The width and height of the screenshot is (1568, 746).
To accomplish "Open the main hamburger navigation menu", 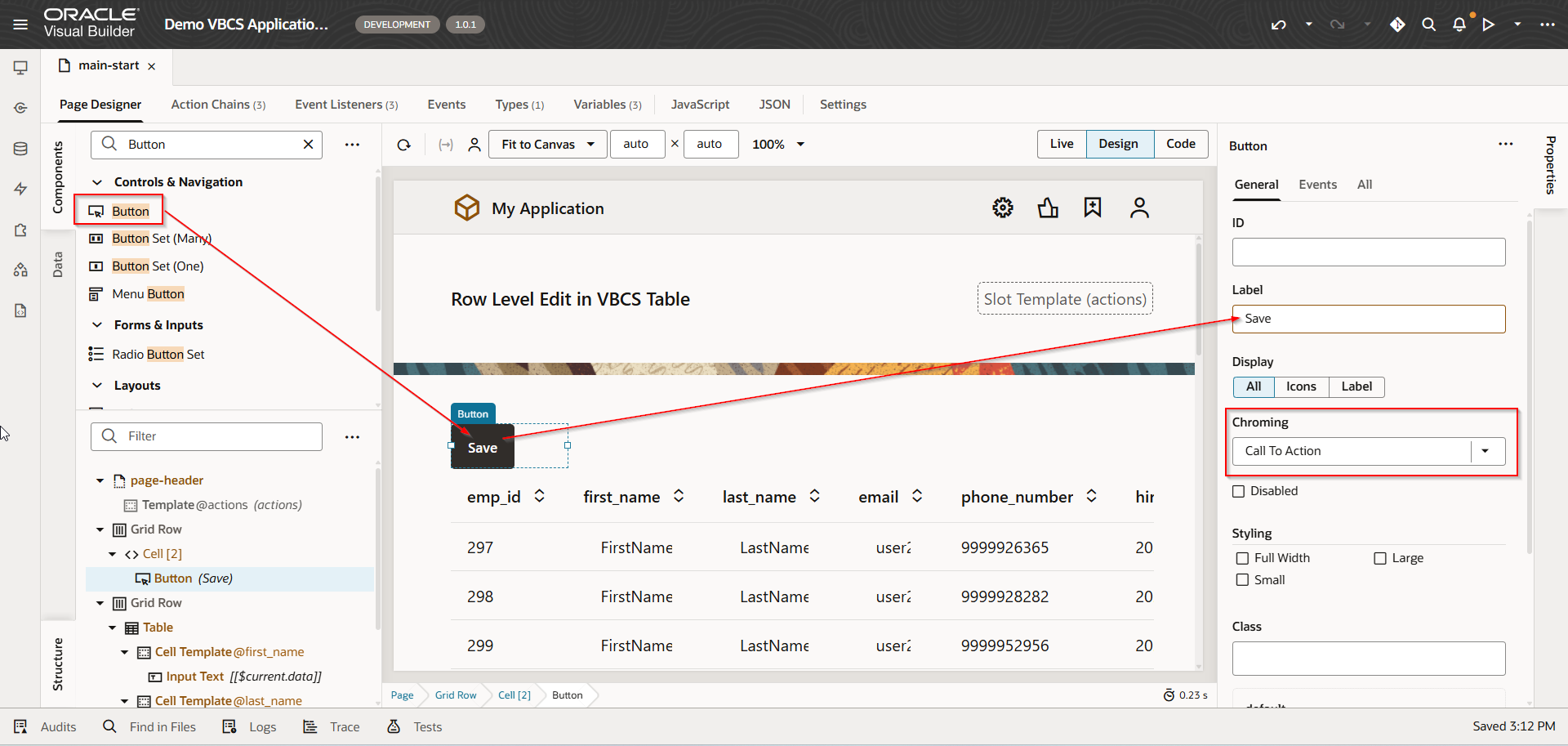I will click(x=20, y=25).
